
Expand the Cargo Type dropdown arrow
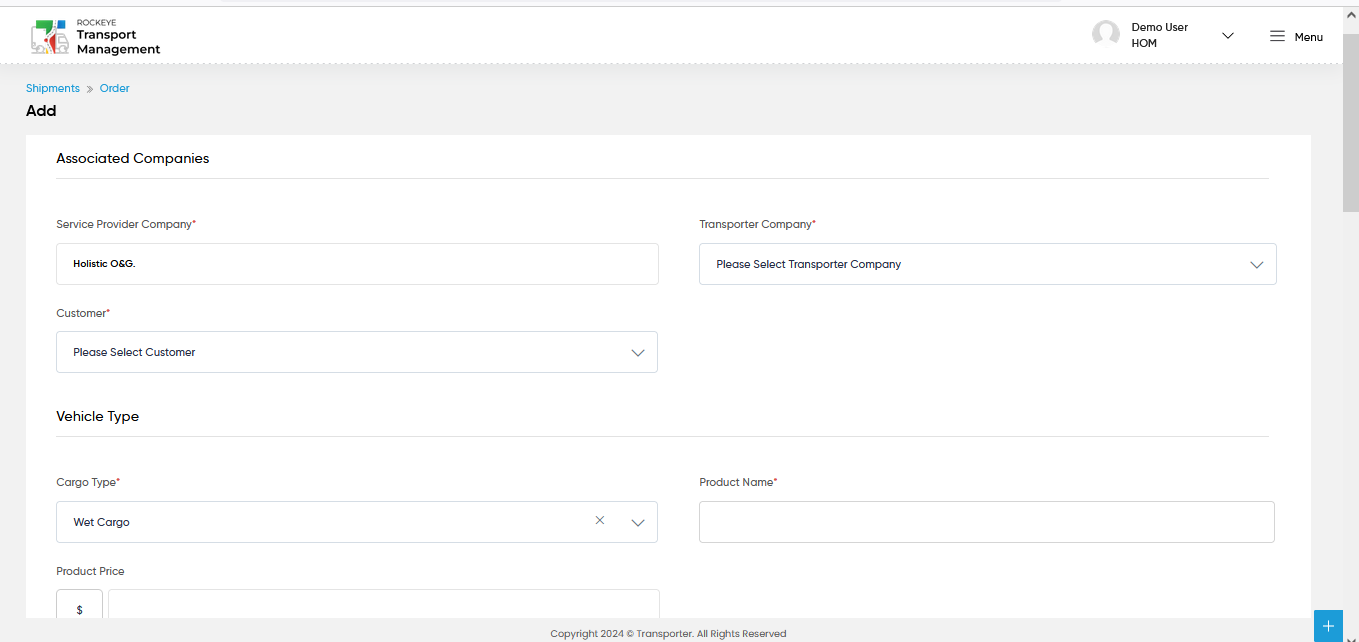[x=638, y=522]
